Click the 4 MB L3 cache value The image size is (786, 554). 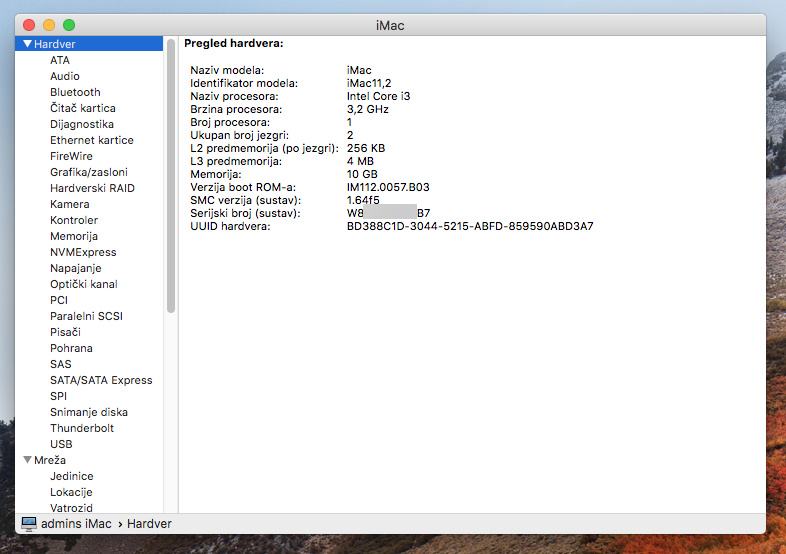click(x=360, y=161)
